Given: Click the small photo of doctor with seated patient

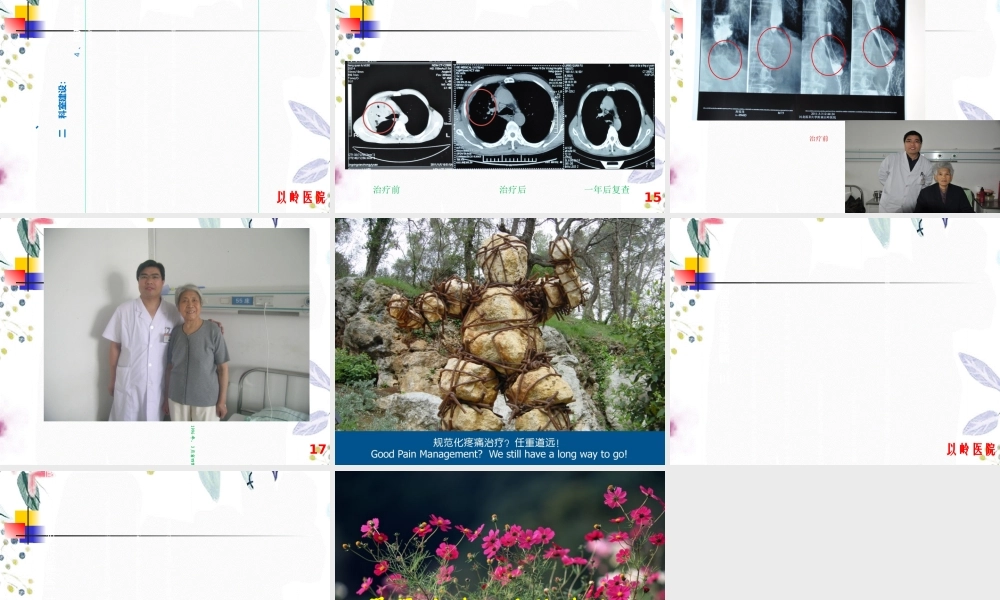Looking at the screenshot, I should point(921,167).
